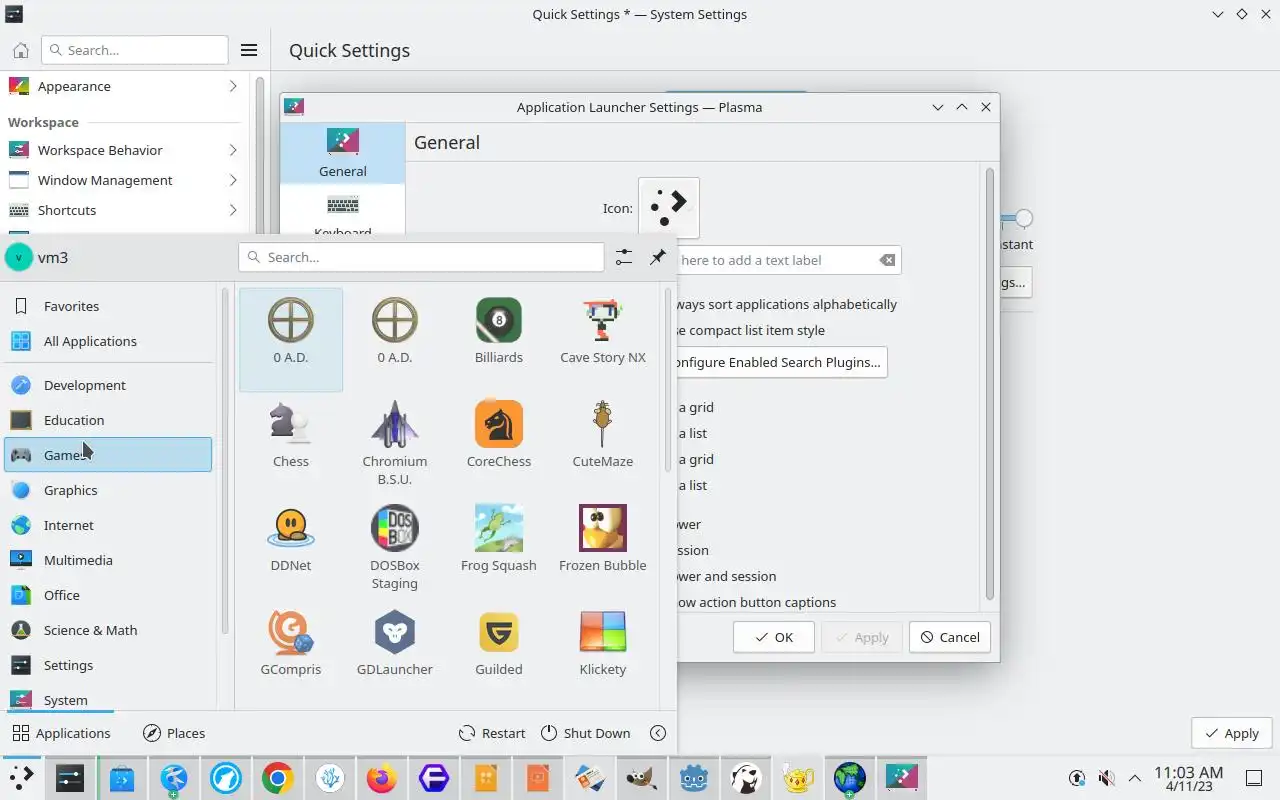The width and height of the screenshot is (1280, 800).
Task: Click Apply in the System Settings window
Action: [1232, 733]
